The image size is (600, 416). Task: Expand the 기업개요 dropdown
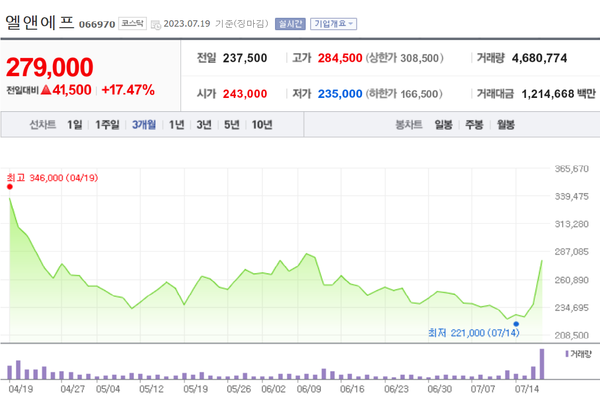pos(333,22)
